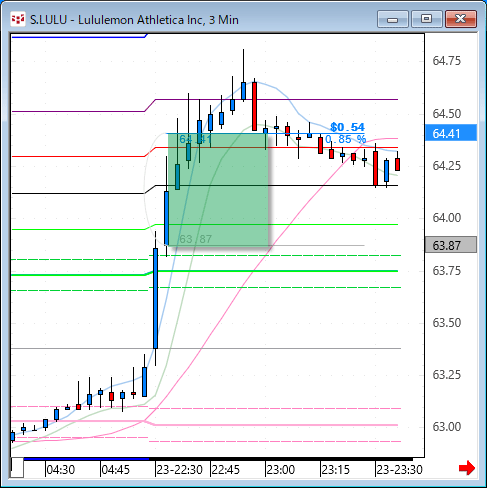Screen dimensions: 487x488
Task: Click the $0.54 measurement label
Action: coord(347,127)
